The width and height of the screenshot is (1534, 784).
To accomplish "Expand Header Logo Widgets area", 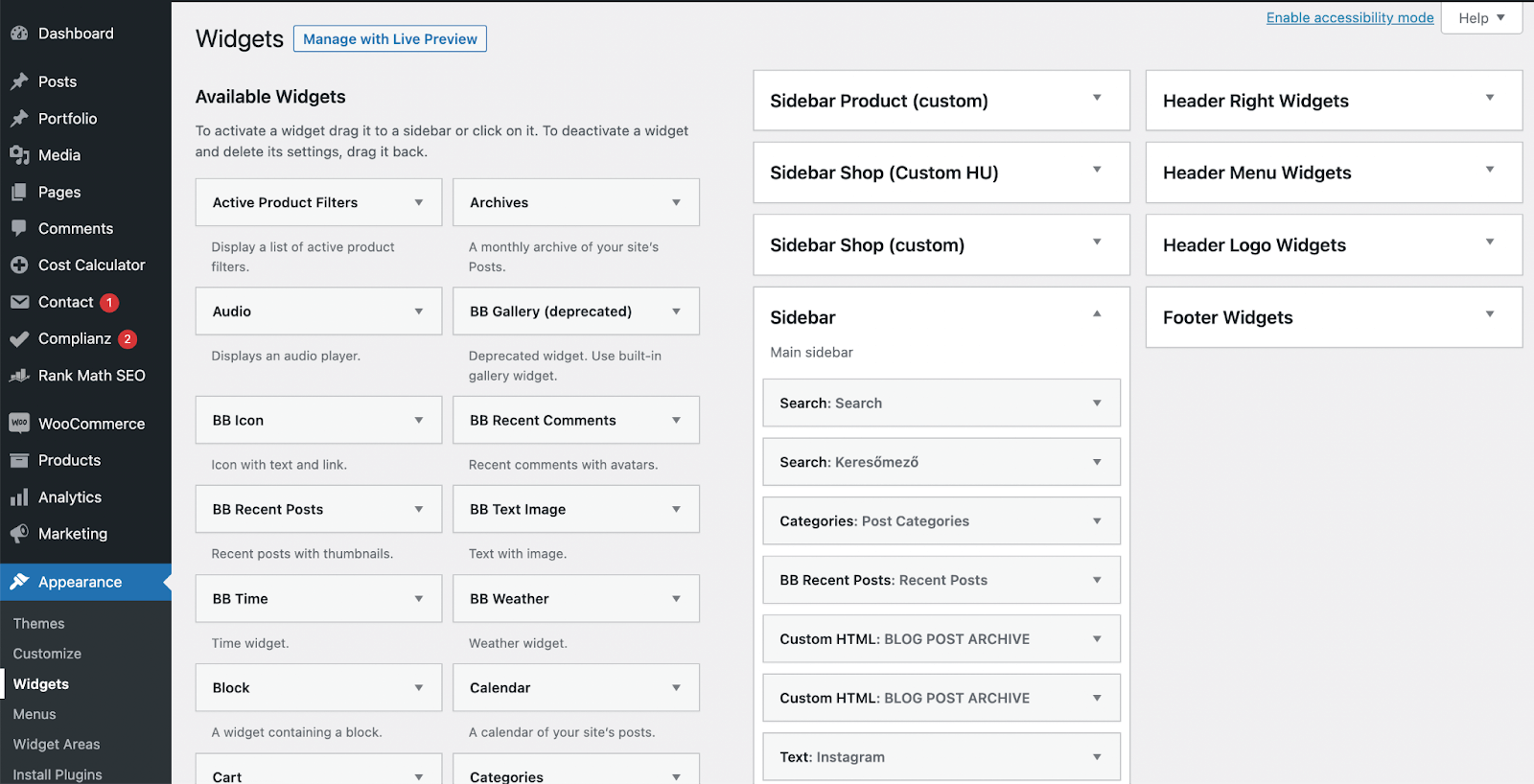I will 1490,242.
